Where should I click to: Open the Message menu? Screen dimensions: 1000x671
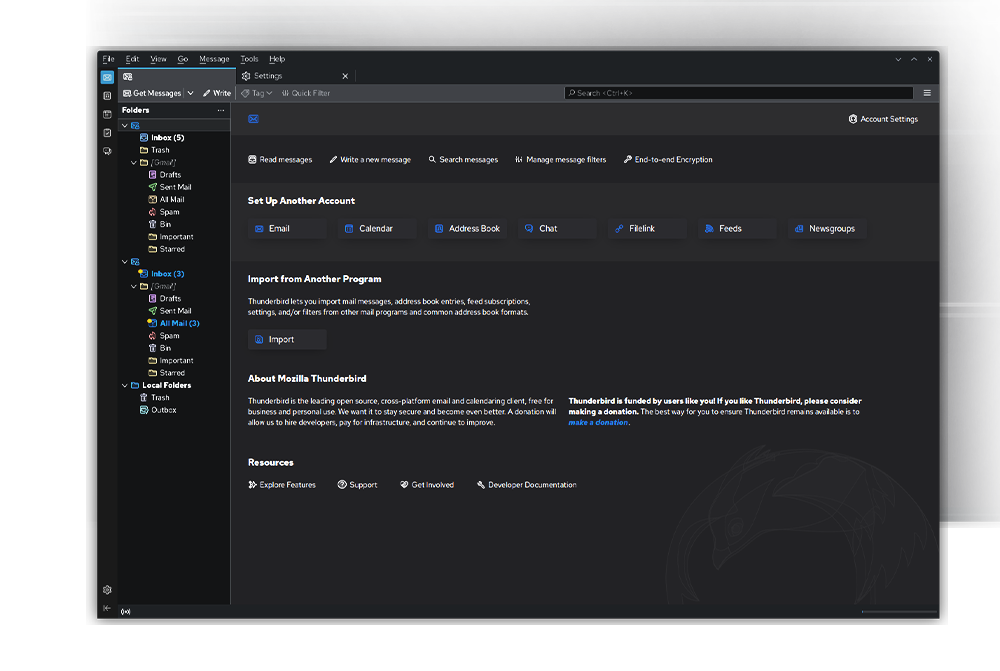tap(214, 59)
